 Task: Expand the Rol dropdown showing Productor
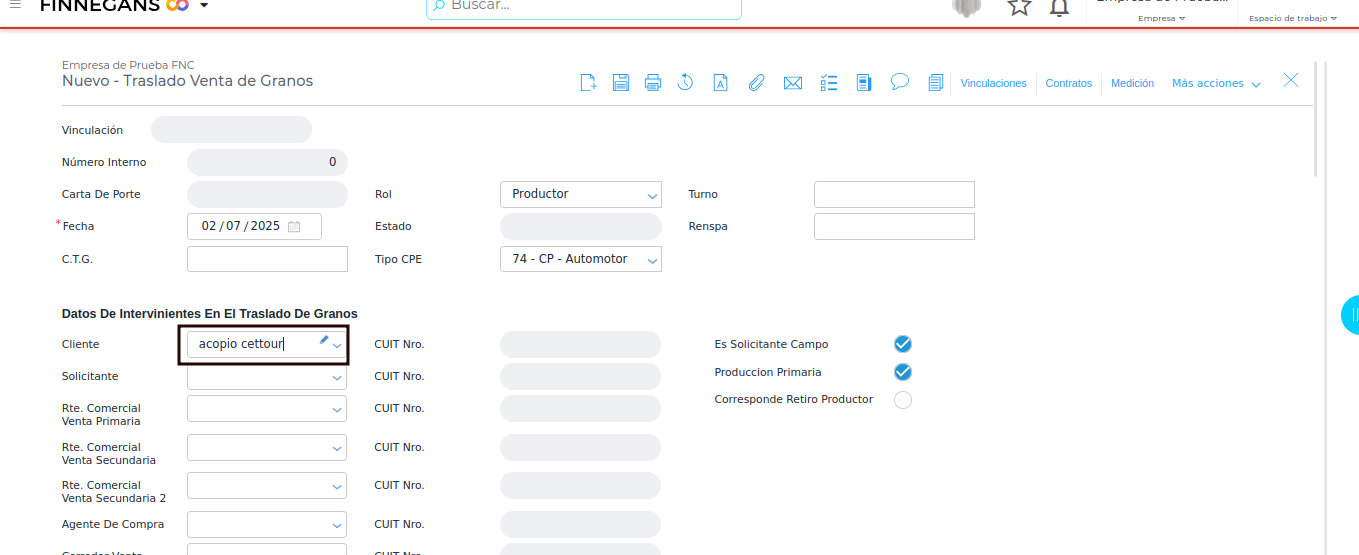[581, 195]
